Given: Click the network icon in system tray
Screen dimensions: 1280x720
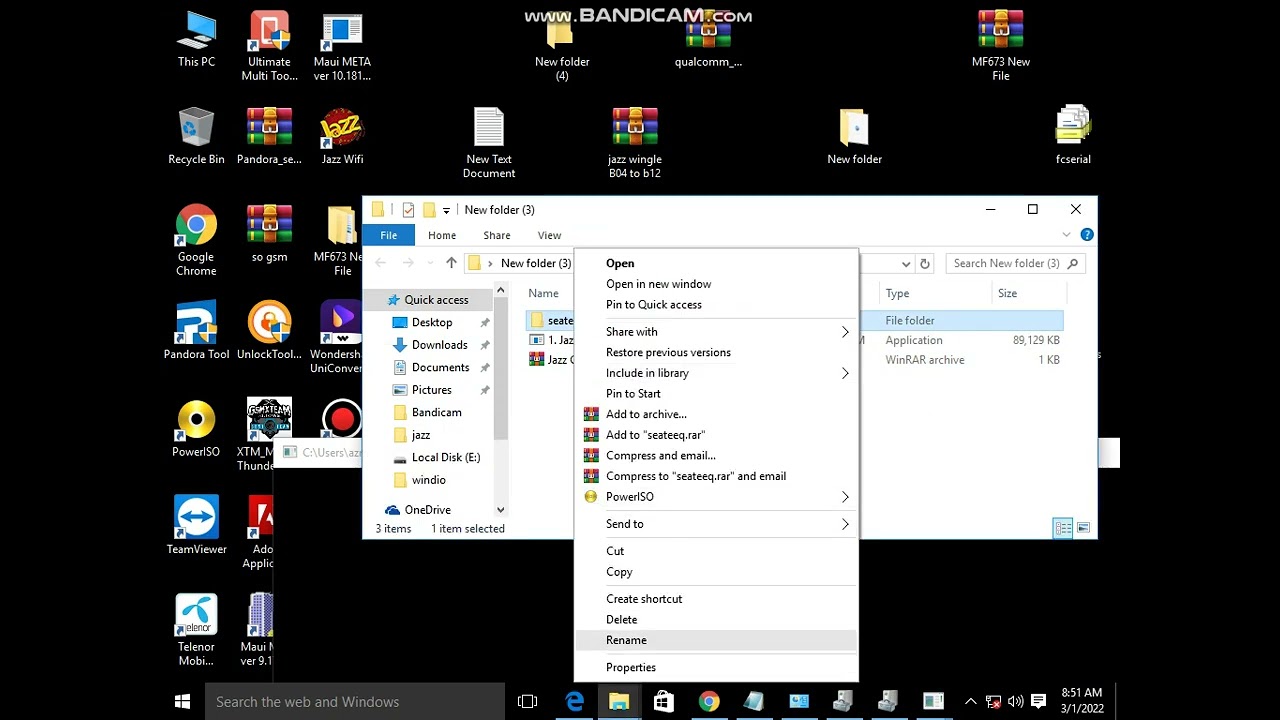Looking at the screenshot, I should [993, 702].
